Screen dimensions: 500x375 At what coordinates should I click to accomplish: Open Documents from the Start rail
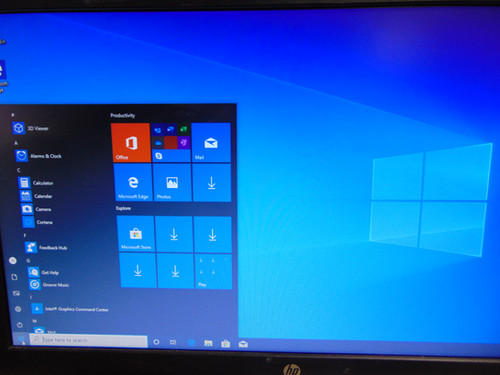click(x=14, y=277)
